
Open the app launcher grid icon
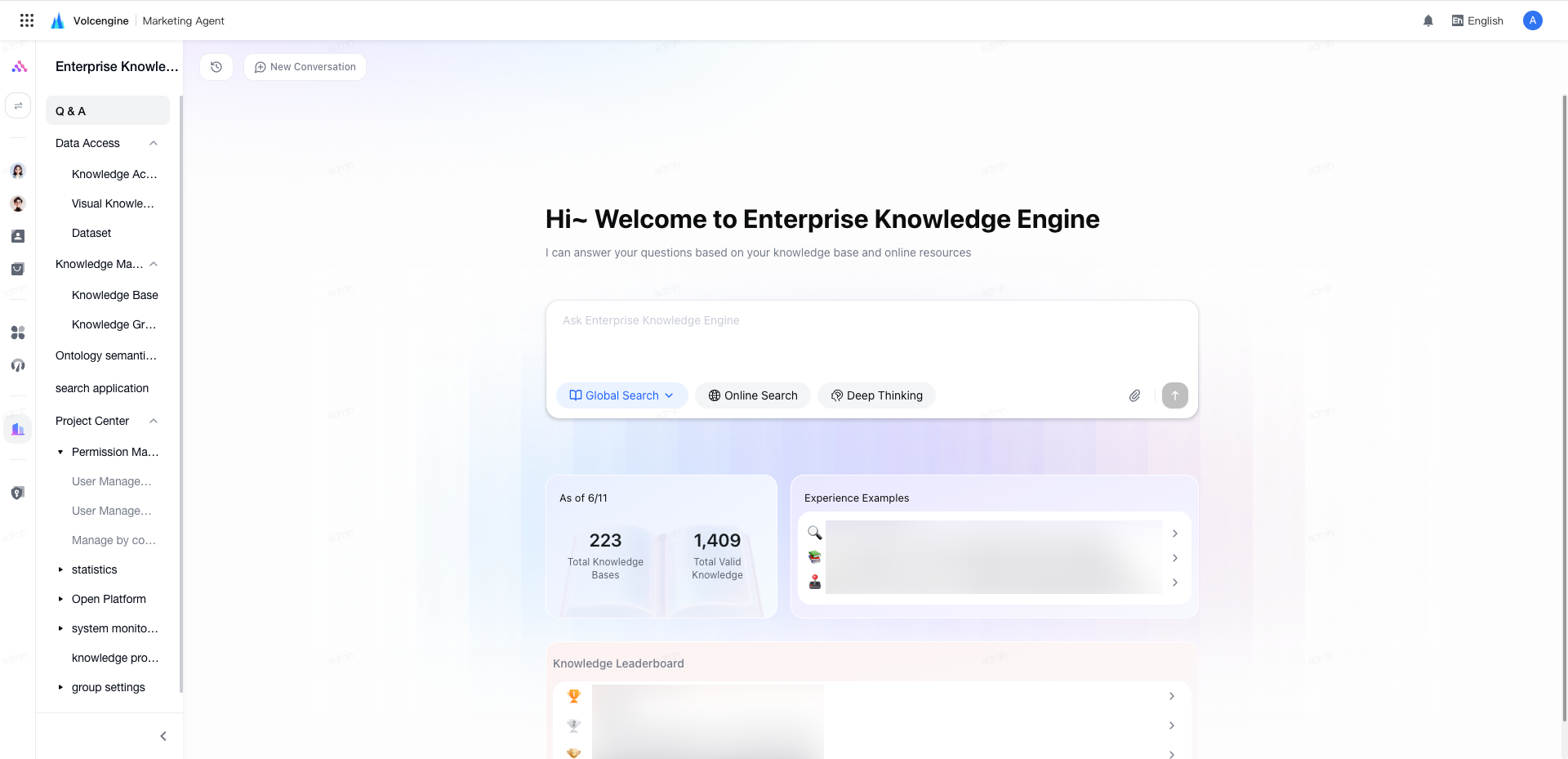coord(27,20)
